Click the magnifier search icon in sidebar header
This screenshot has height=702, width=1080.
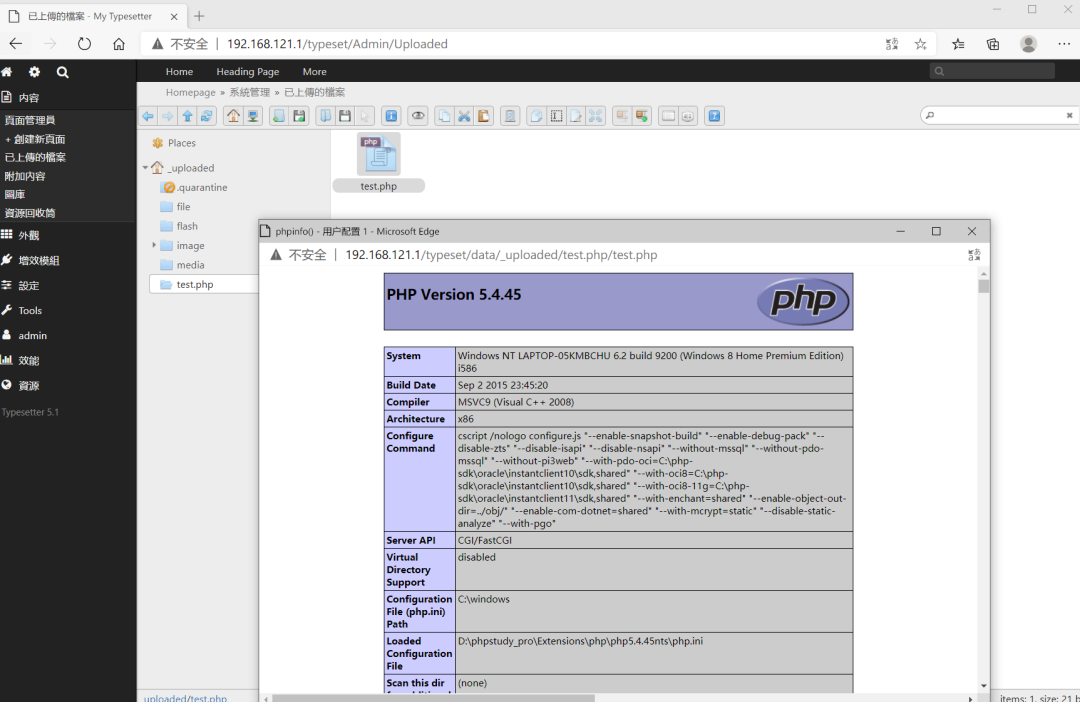click(x=63, y=72)
